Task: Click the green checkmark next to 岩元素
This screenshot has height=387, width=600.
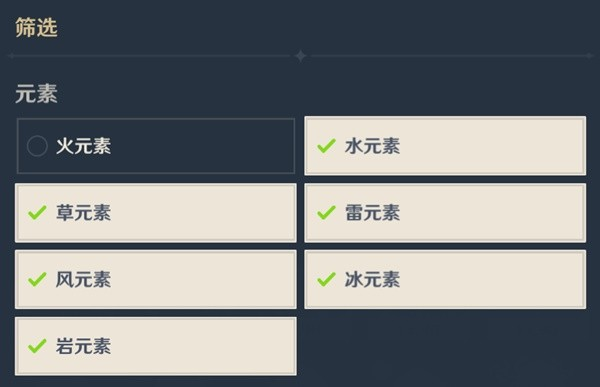Action: click(37, 346)
